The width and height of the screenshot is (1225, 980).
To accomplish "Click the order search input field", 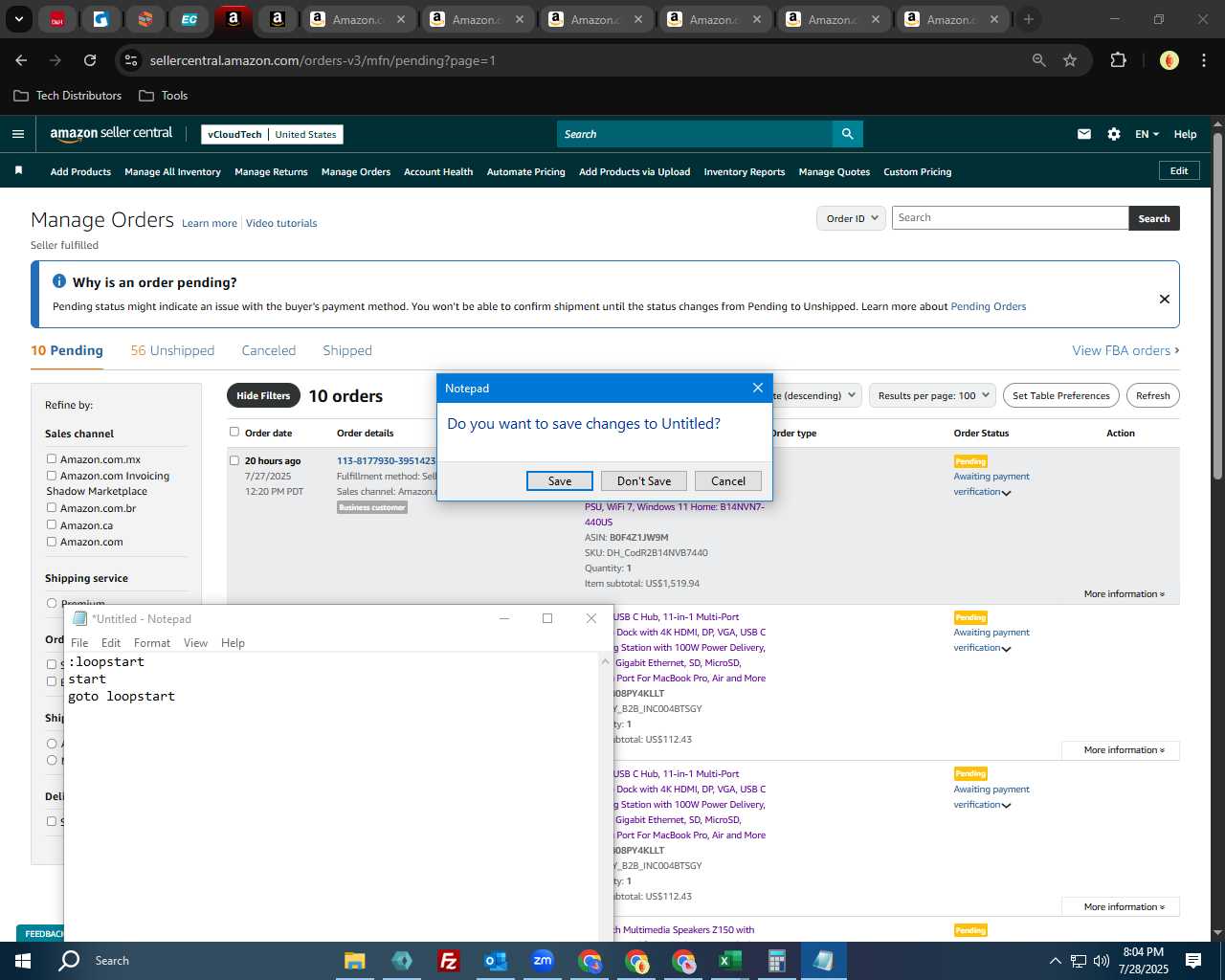I will point(1010,218).
